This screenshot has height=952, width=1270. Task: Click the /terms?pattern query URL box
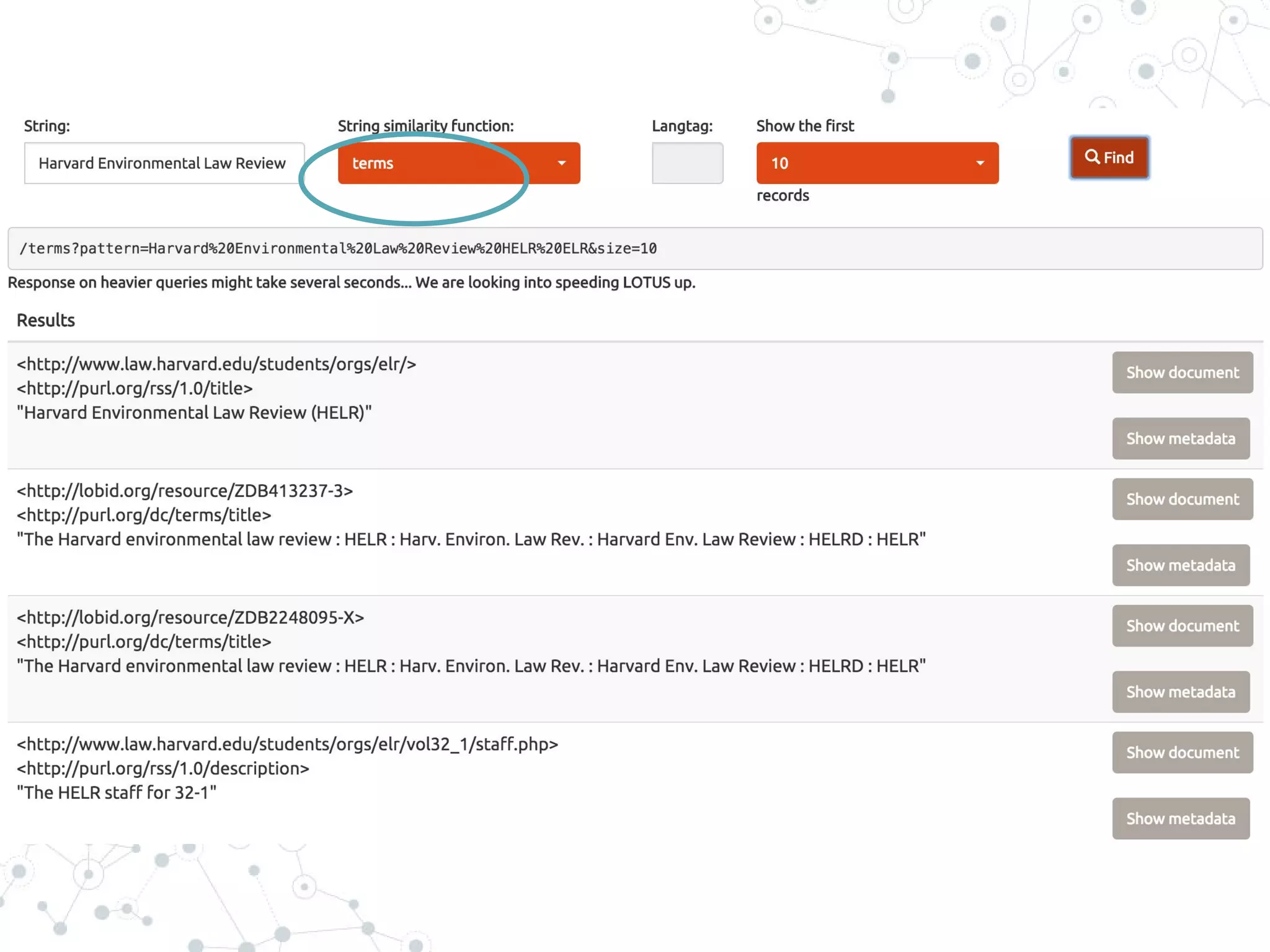click(x=635, y=249)
